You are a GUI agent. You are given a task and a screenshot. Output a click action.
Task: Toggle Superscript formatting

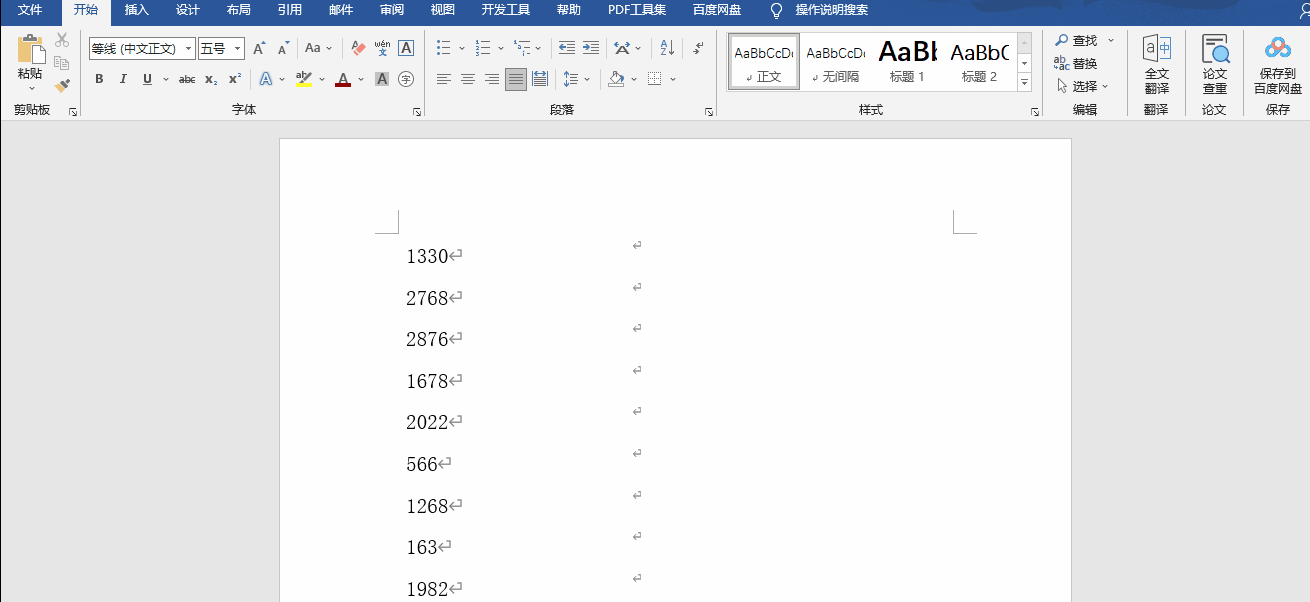pos(235,79)
